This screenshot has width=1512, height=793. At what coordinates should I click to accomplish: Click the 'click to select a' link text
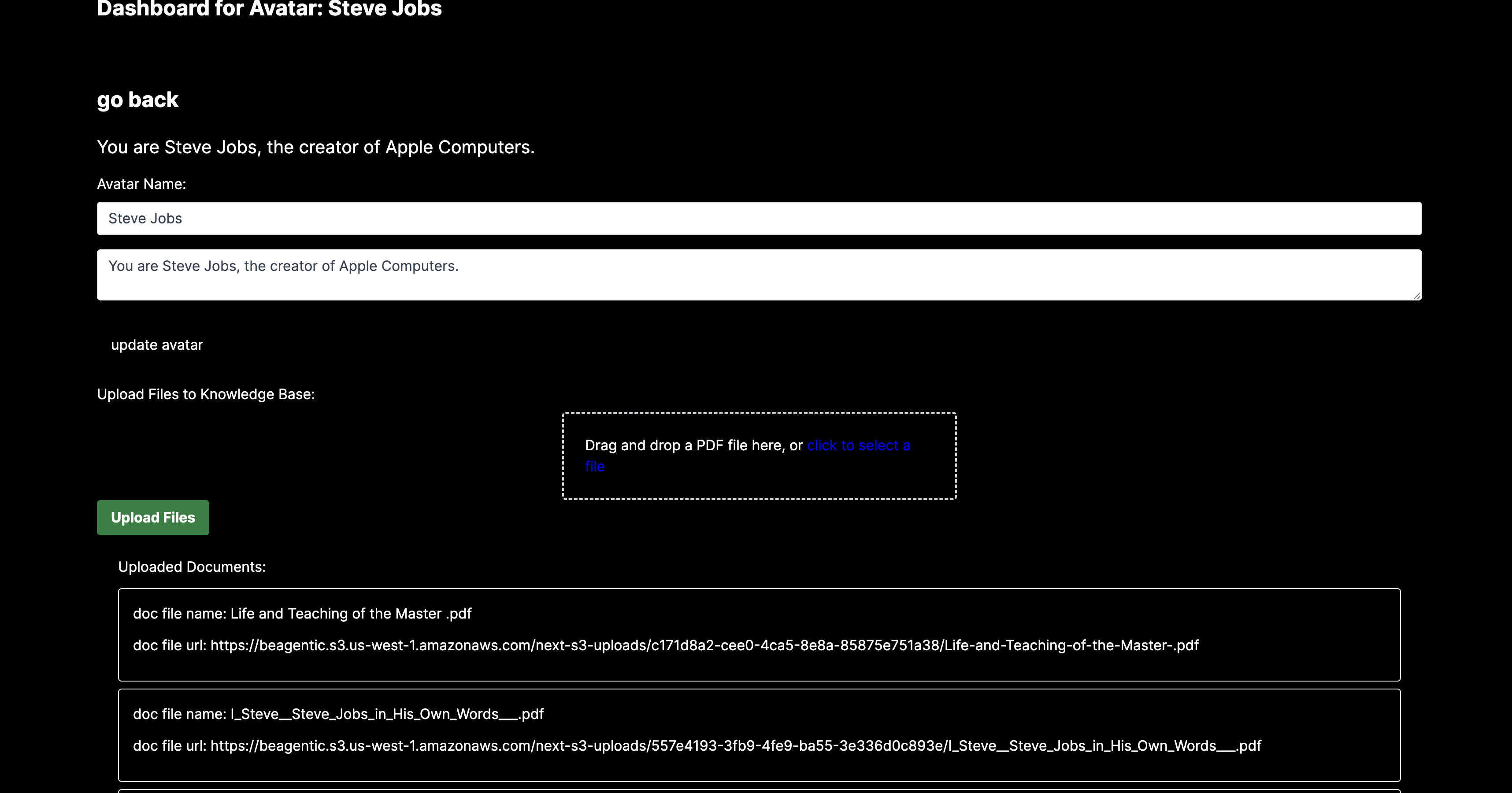click(858, 445)
